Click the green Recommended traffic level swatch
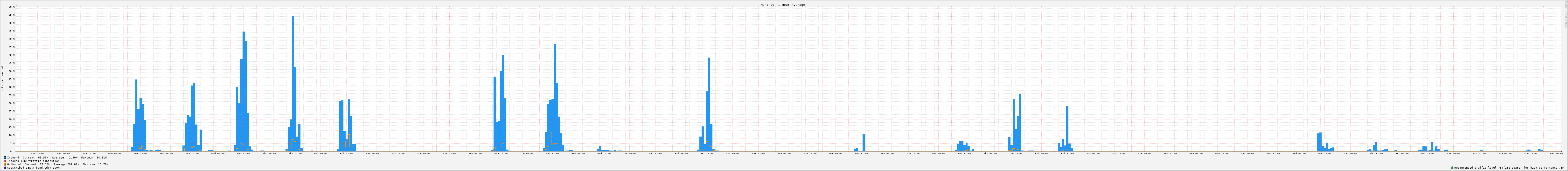Image resolution: width=1568 pixels, height=171 pixels. pos(1452,167)
